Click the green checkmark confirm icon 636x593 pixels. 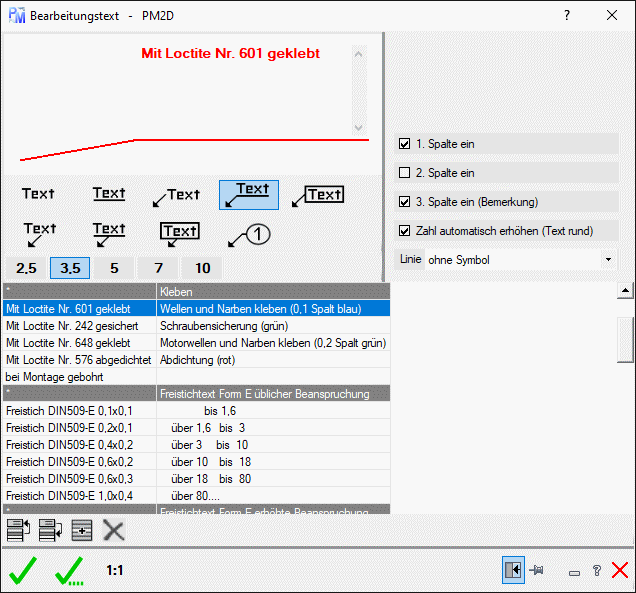tap(23, 571)
